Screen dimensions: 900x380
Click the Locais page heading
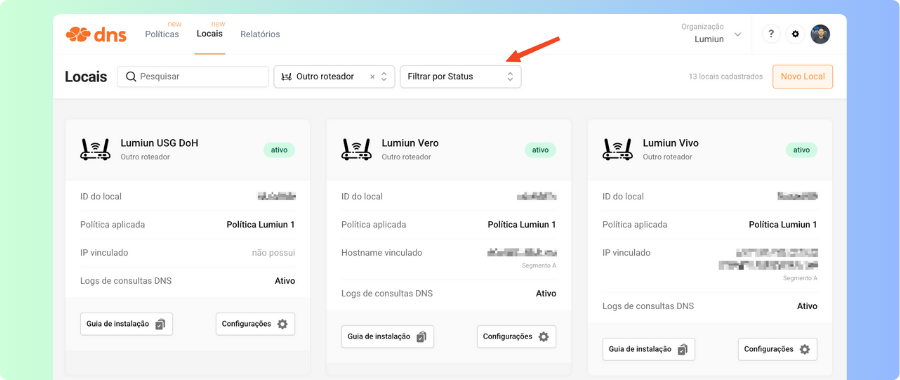coord(86,76)
